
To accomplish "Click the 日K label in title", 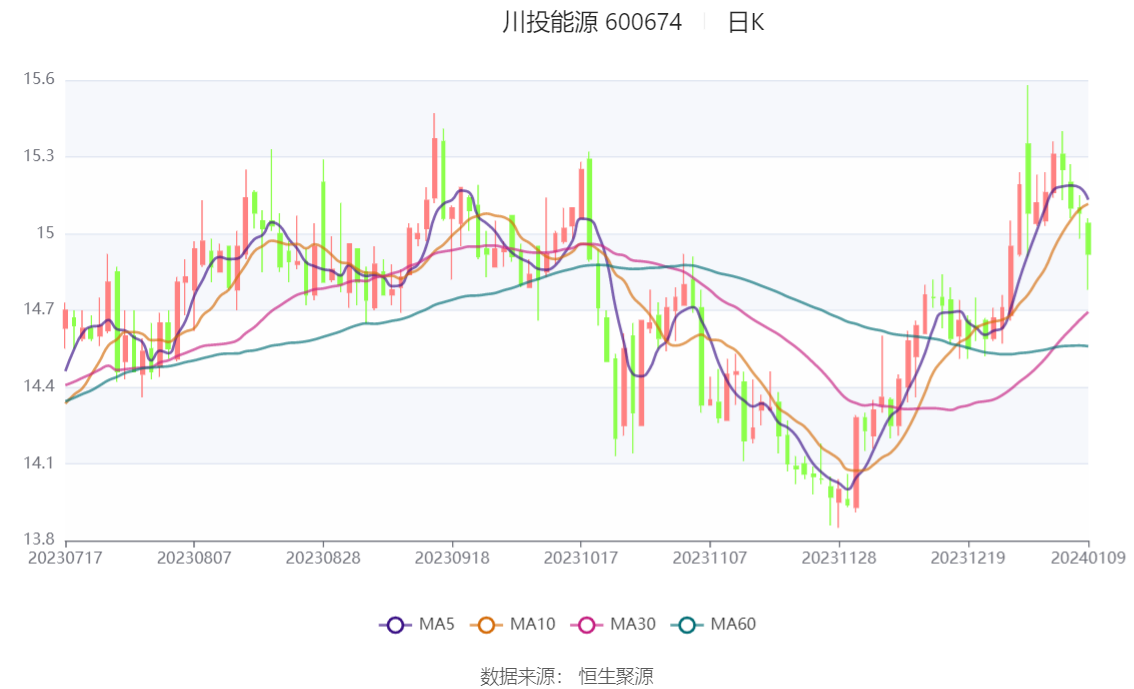I will click(746, 23).
